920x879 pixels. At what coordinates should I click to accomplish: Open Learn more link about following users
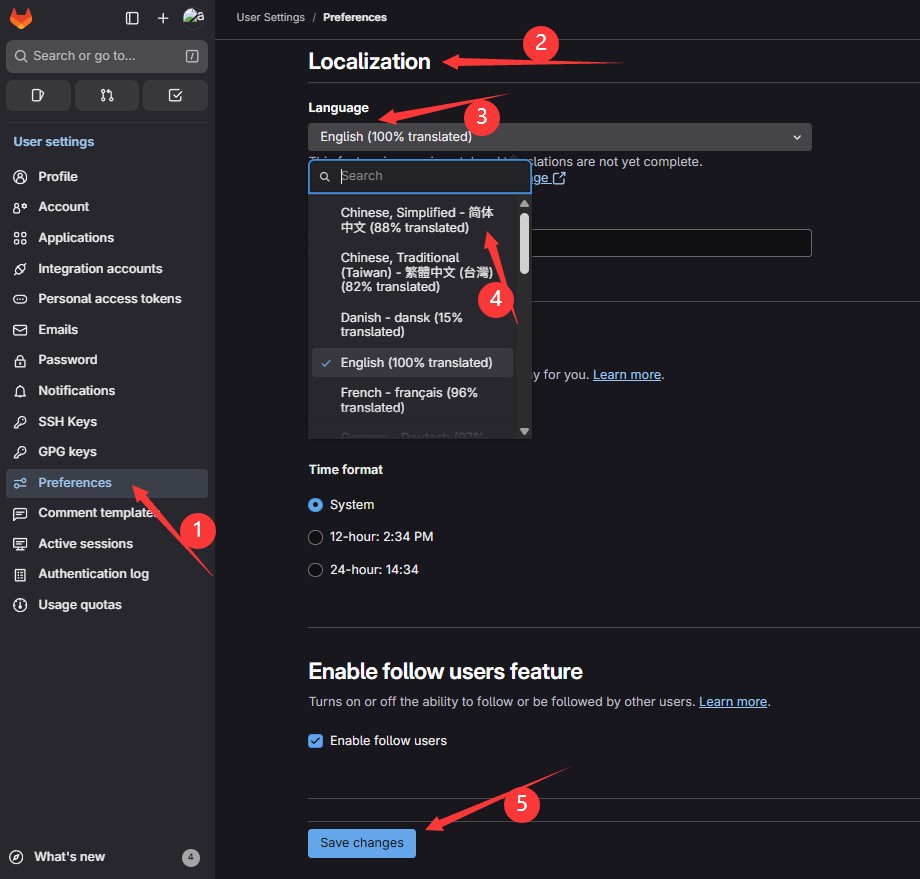click(733, 702)
